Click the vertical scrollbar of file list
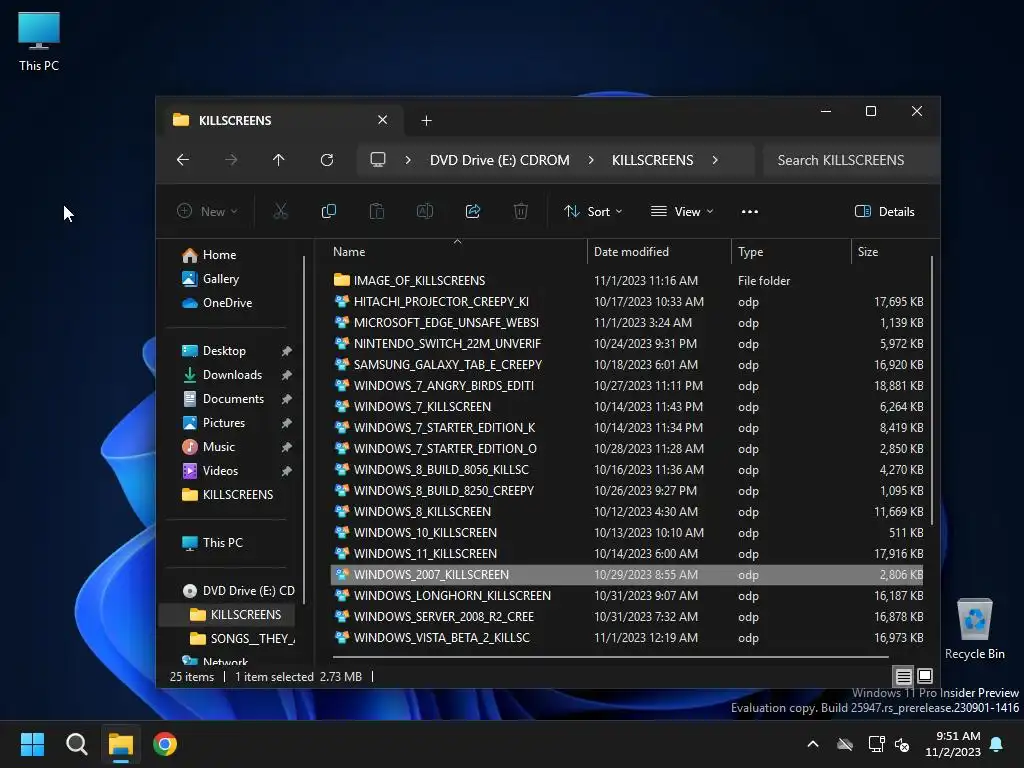The image size is (1024, 768). tap(931, 390)
